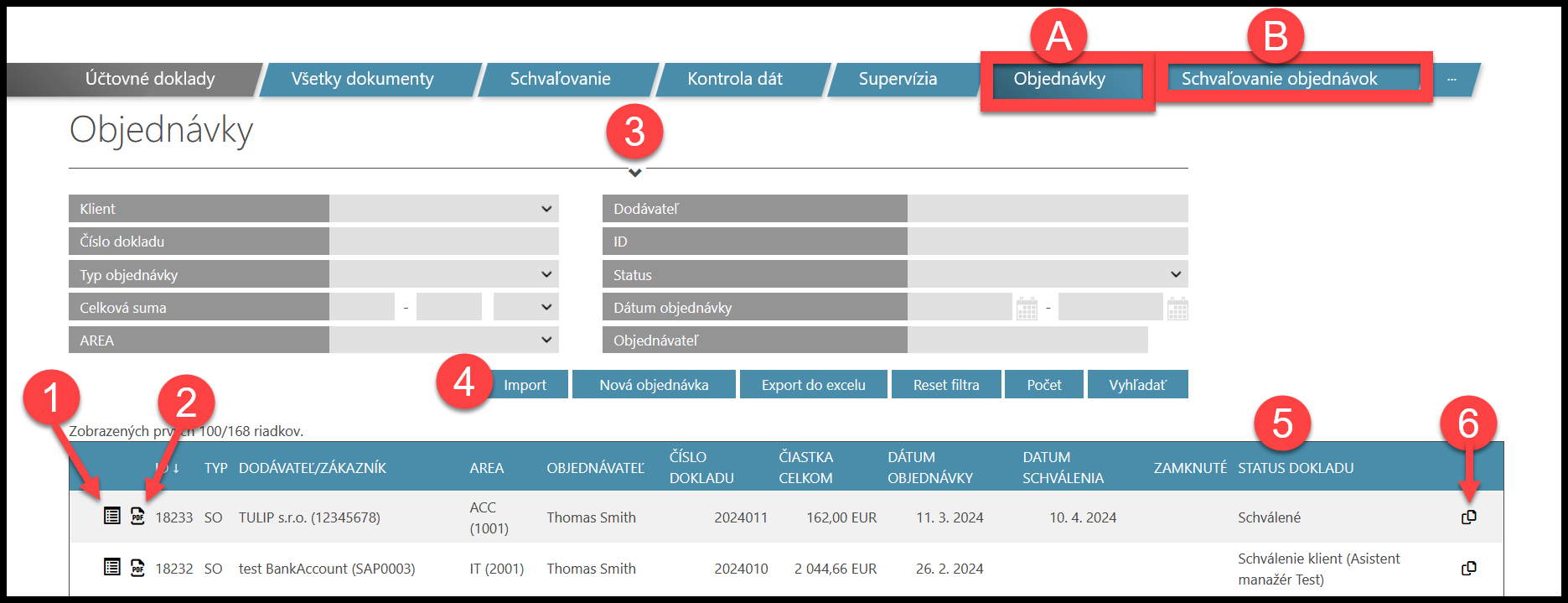
Task: Expand the AREA dropdown
Action: (x=444, y=340)
